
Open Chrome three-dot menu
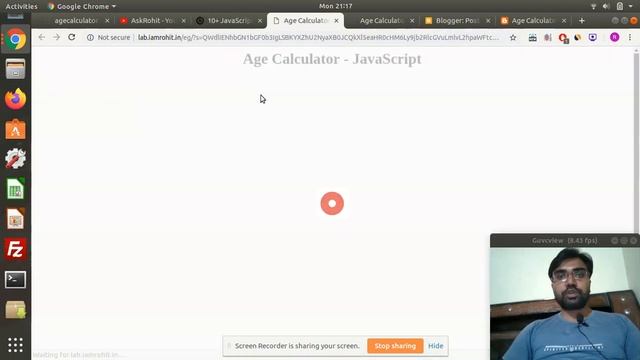[x=630, y=37]
